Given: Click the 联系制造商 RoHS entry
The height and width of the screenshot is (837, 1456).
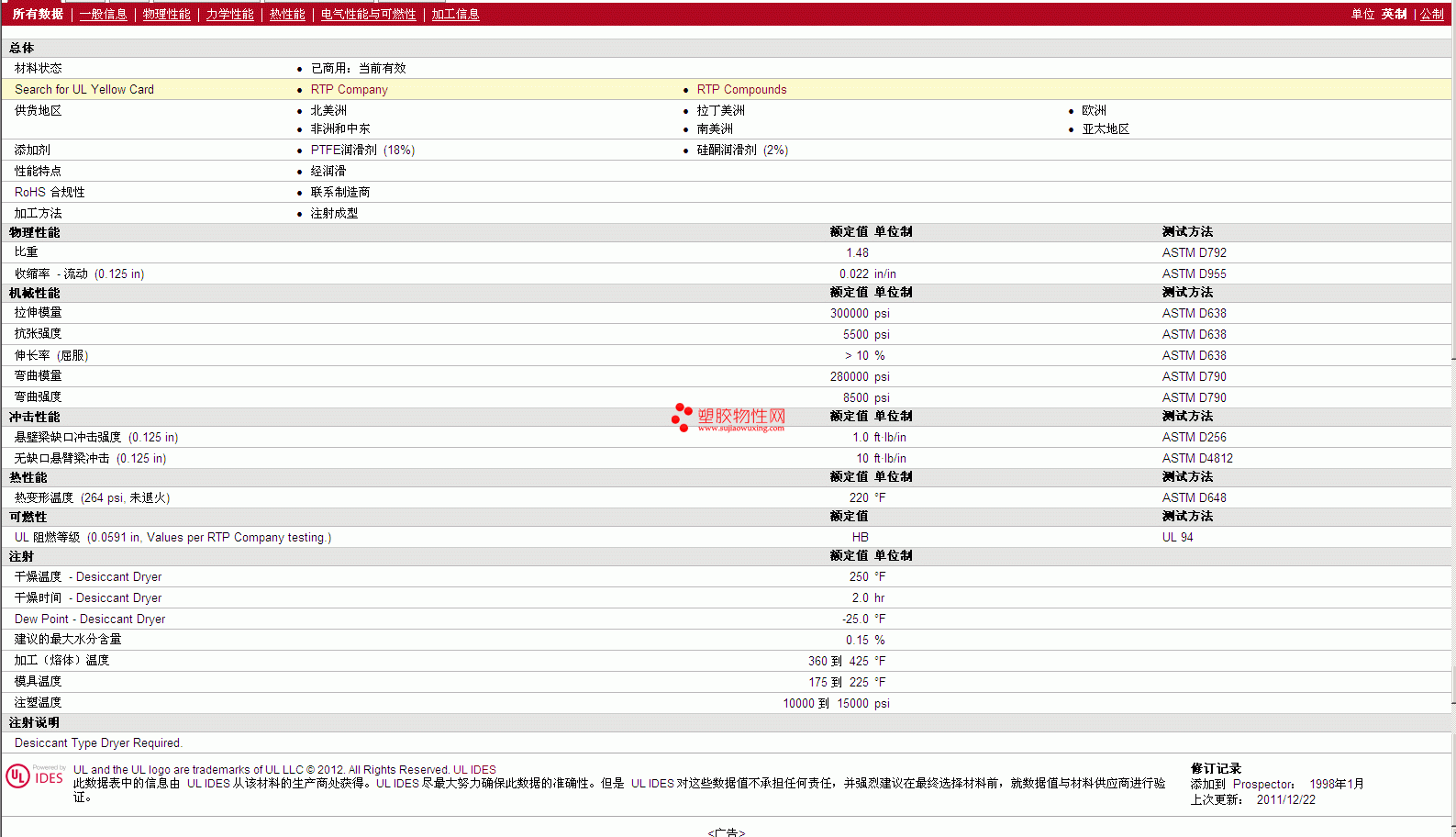Looking at the screenshot, I should point(339,193).
